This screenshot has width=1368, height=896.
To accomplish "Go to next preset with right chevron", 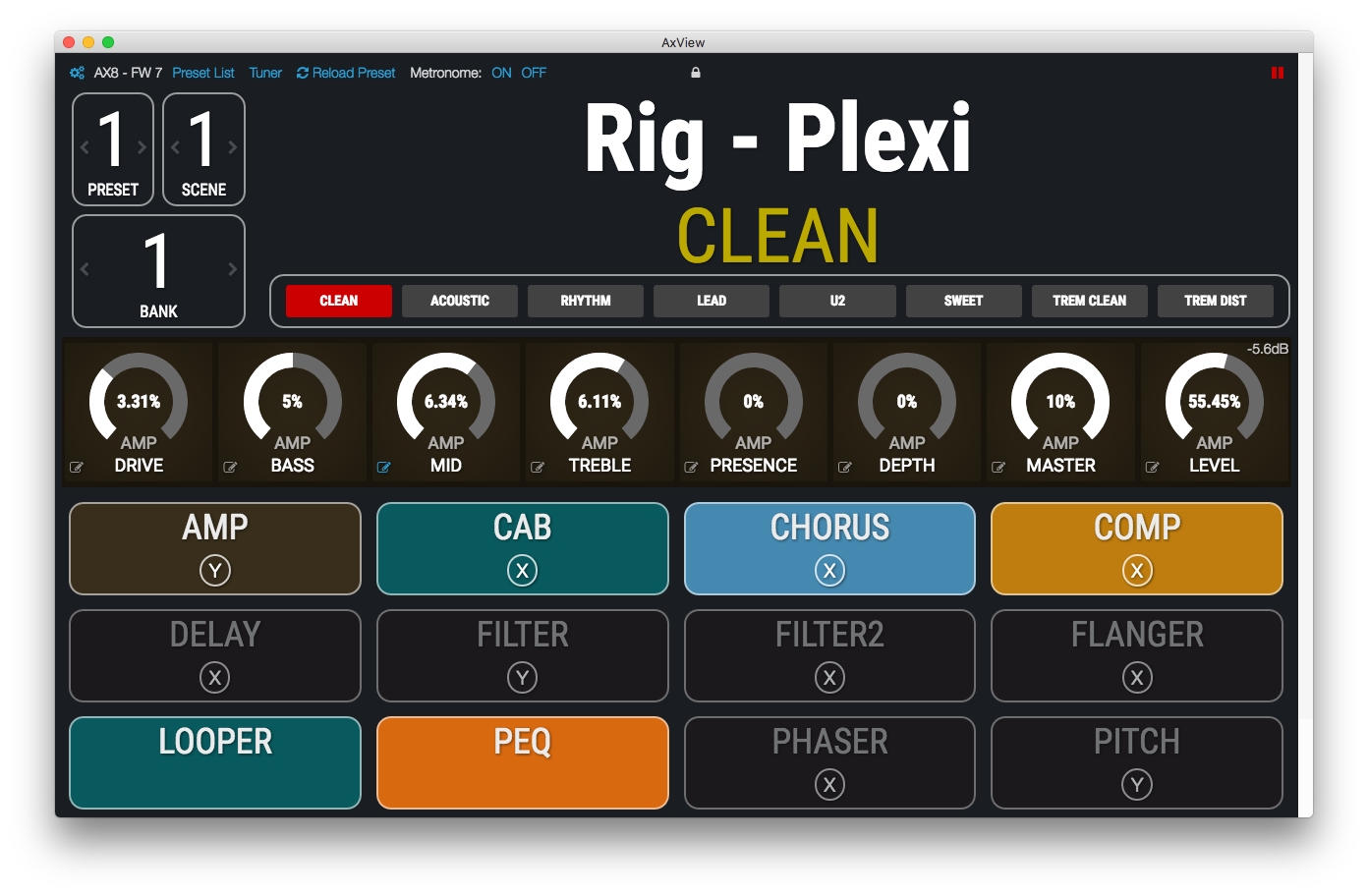I will click(142, 147).
